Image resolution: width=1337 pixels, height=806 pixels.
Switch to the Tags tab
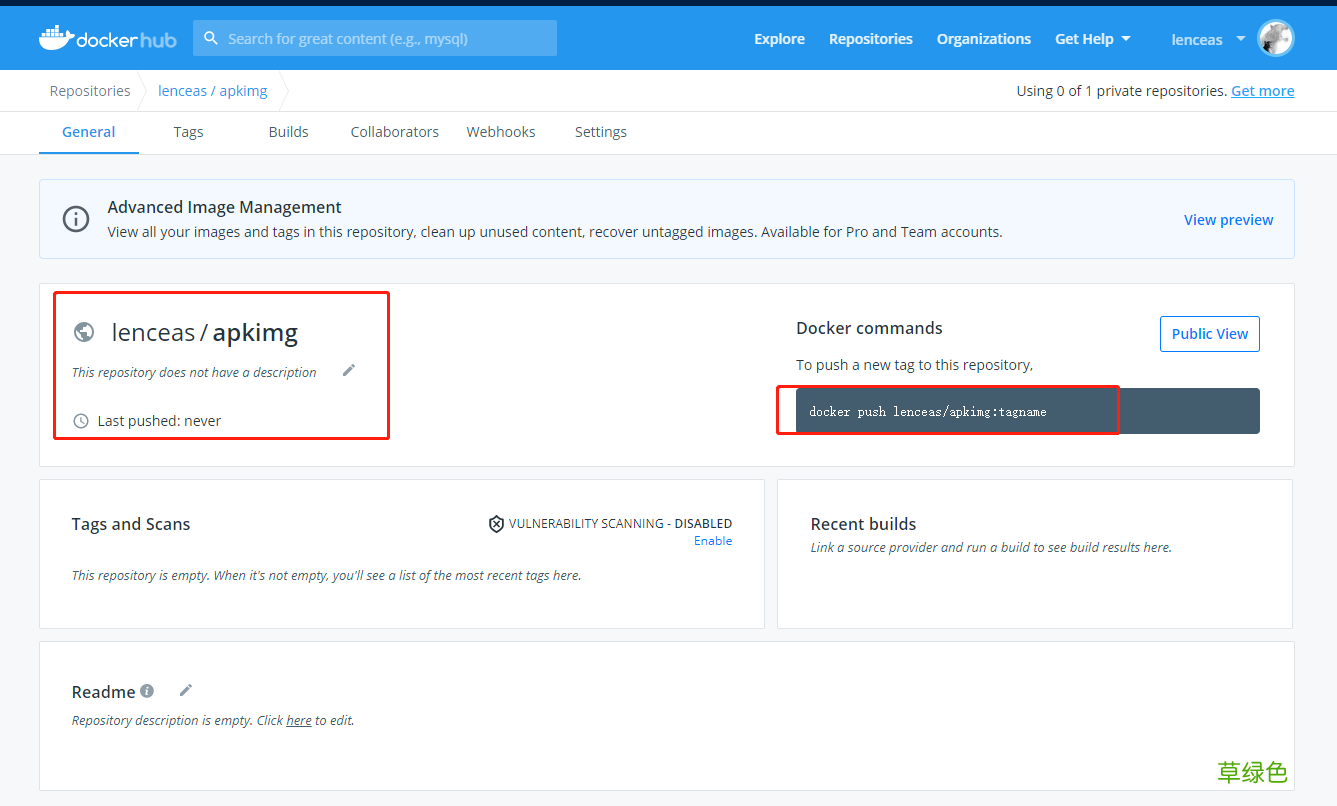pos(188,132)
